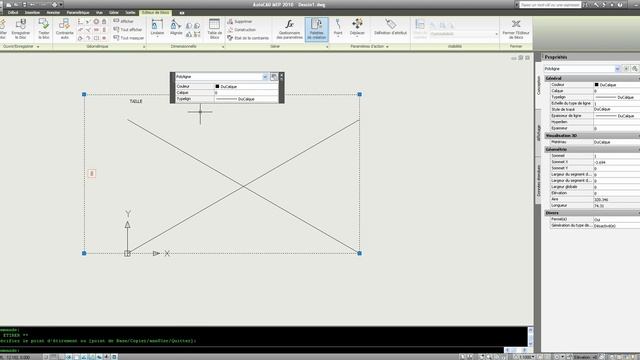This screenshot has height=360, width=640.
Task: Select the bottom-right blue grip of polyline
Action: point(360,253)
